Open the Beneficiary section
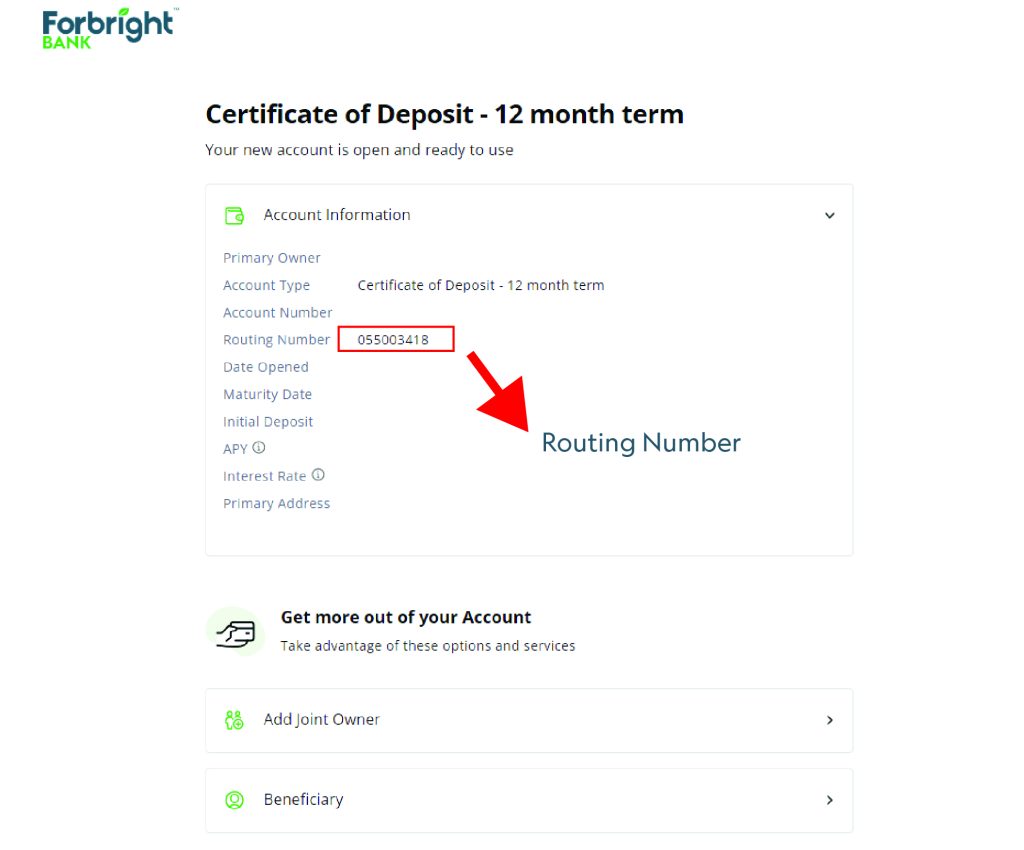The width and height of the screenshot is (1024, 850). [x=303, y=799]
